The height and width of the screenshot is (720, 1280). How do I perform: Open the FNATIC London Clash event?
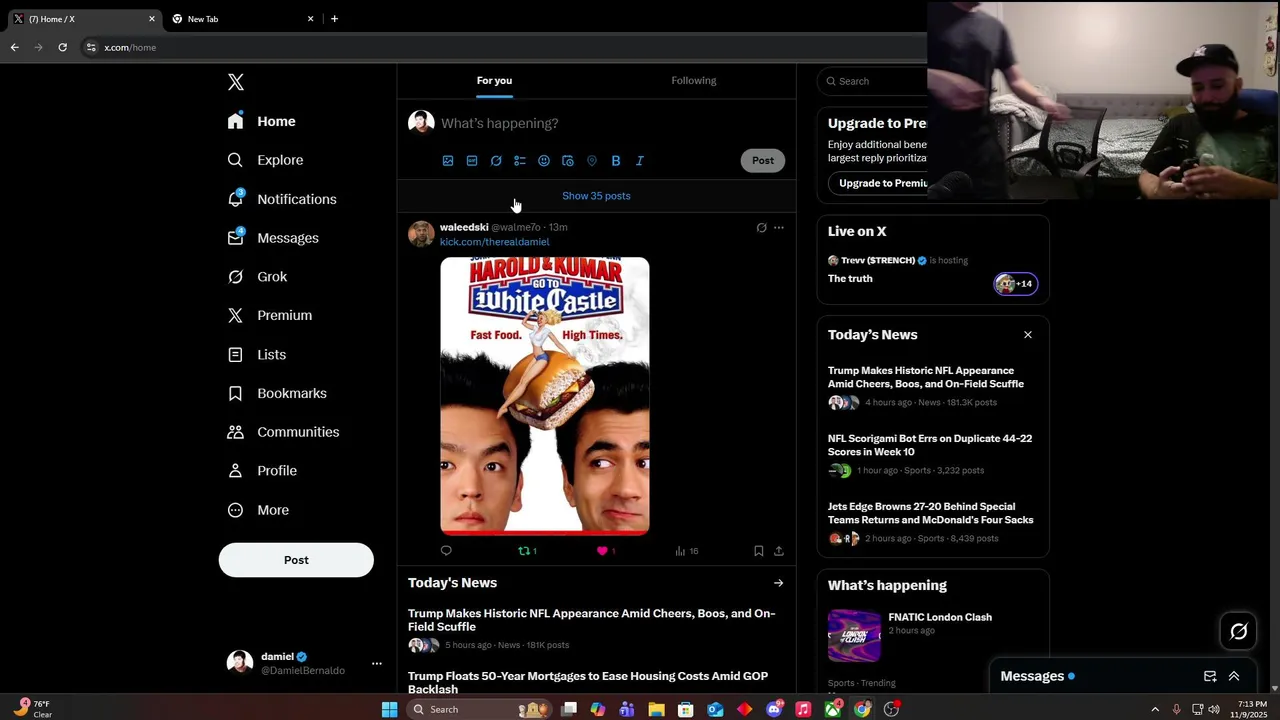click(932, 635)
